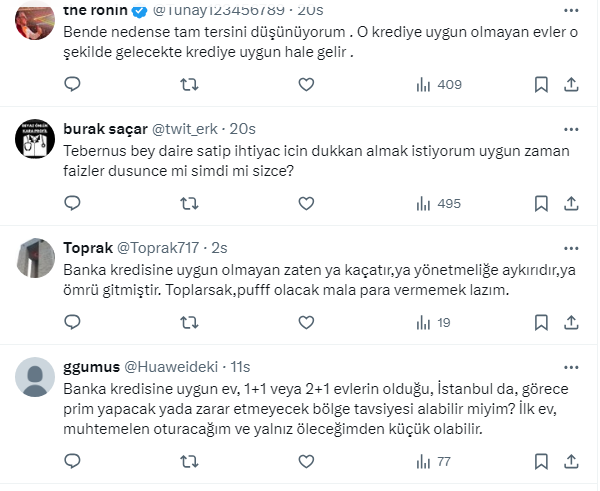
Task: Open more options on burak saçar's tweet
Action: coord(570,128)
